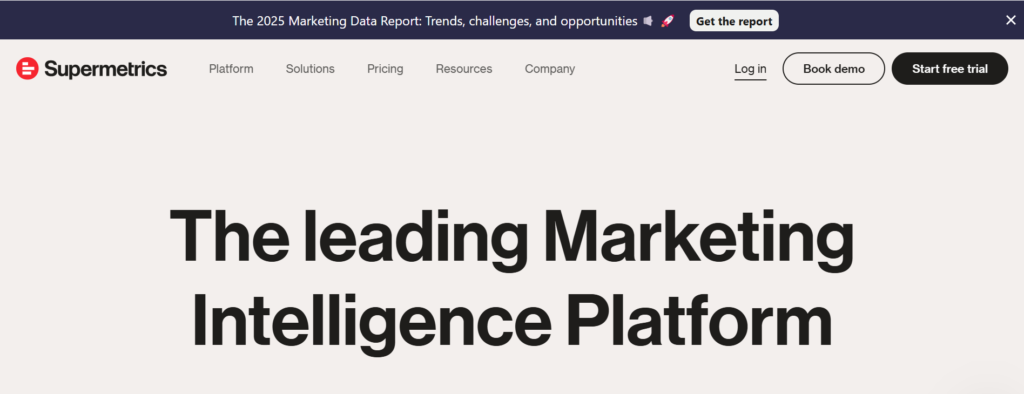1024x394 pixels.
Task: Click the Log in link
Action: coord(750,69)
